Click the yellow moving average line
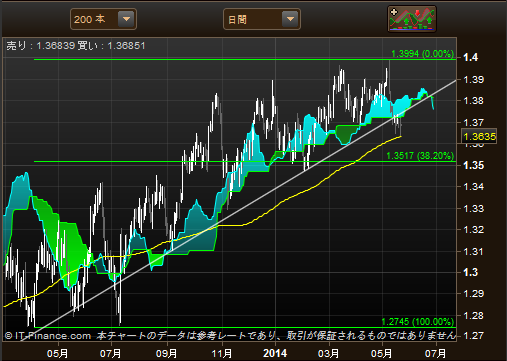Viewport: 507px width, 361px height. (x=300, y=193)
